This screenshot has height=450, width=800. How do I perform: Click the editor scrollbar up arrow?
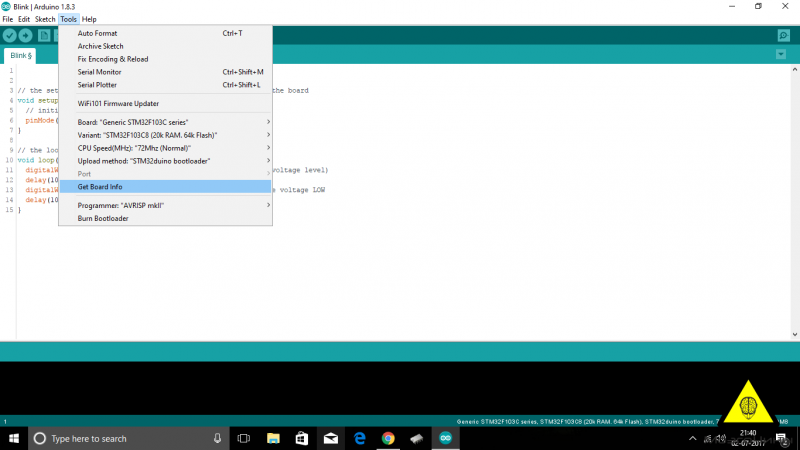pos(795,69)
